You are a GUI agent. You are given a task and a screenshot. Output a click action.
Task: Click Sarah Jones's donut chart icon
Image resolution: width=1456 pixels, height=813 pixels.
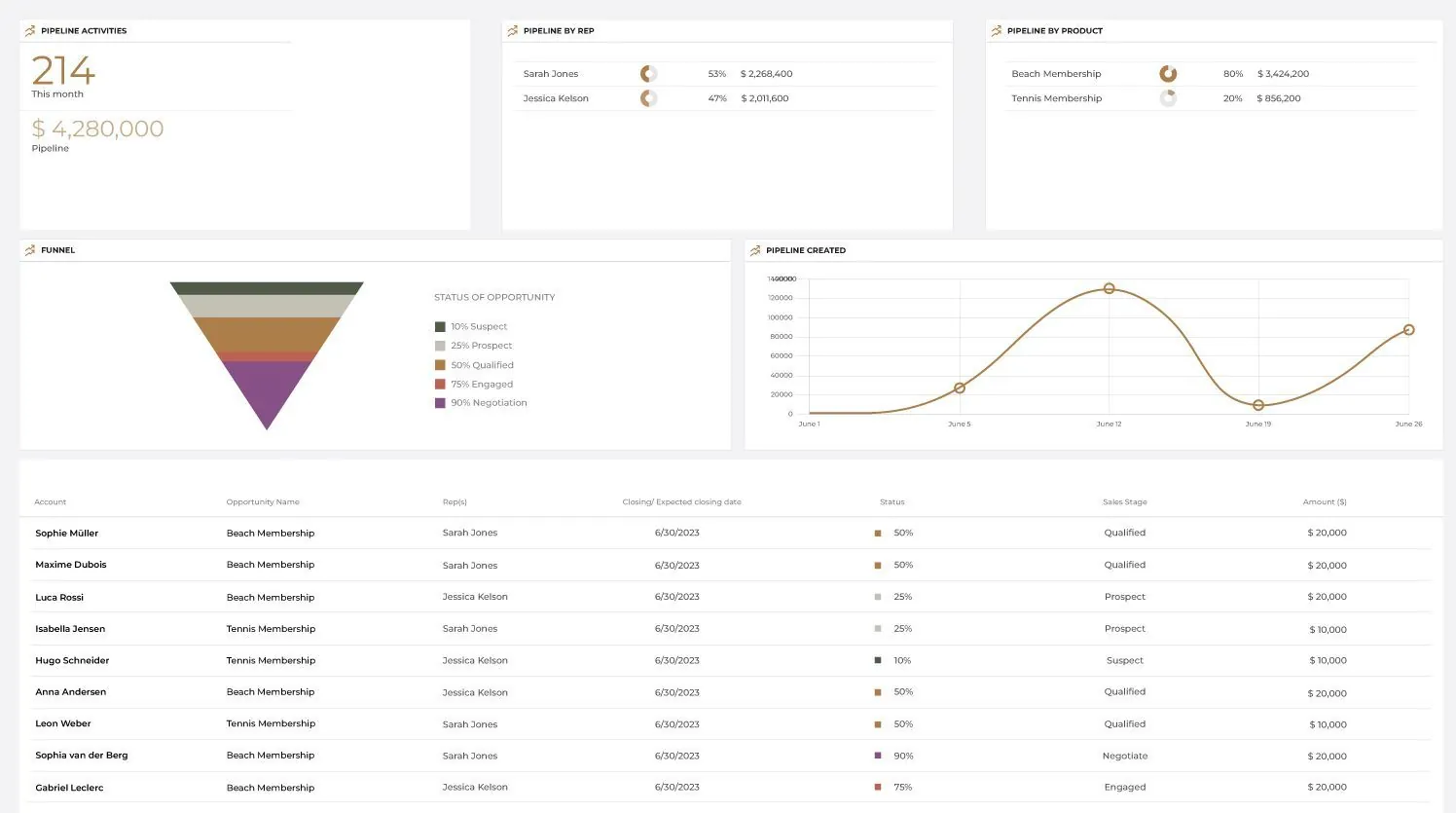click(648, 74)
